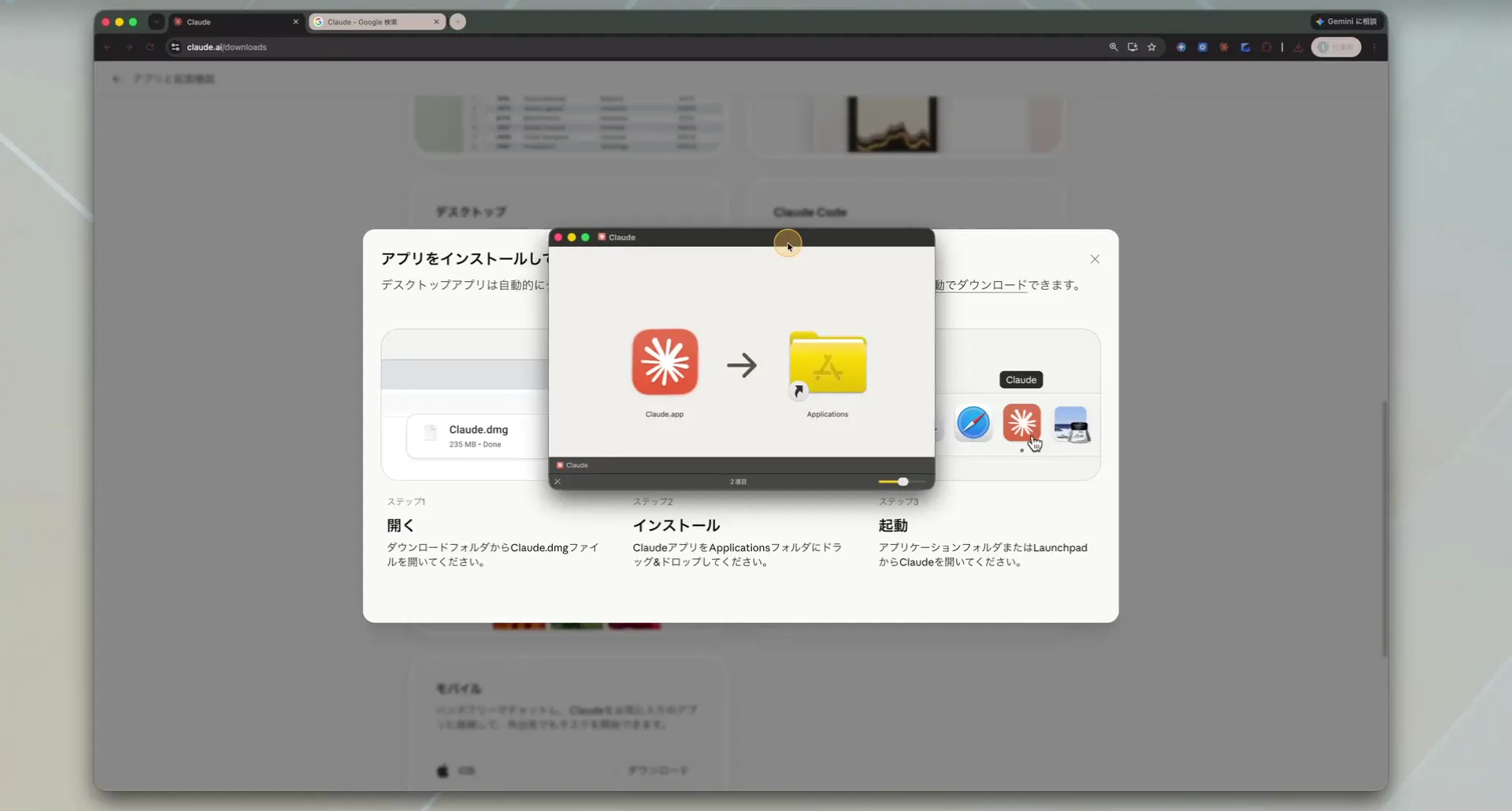Click the Claude tooltip label above the dock

(x=1021, y=380)
